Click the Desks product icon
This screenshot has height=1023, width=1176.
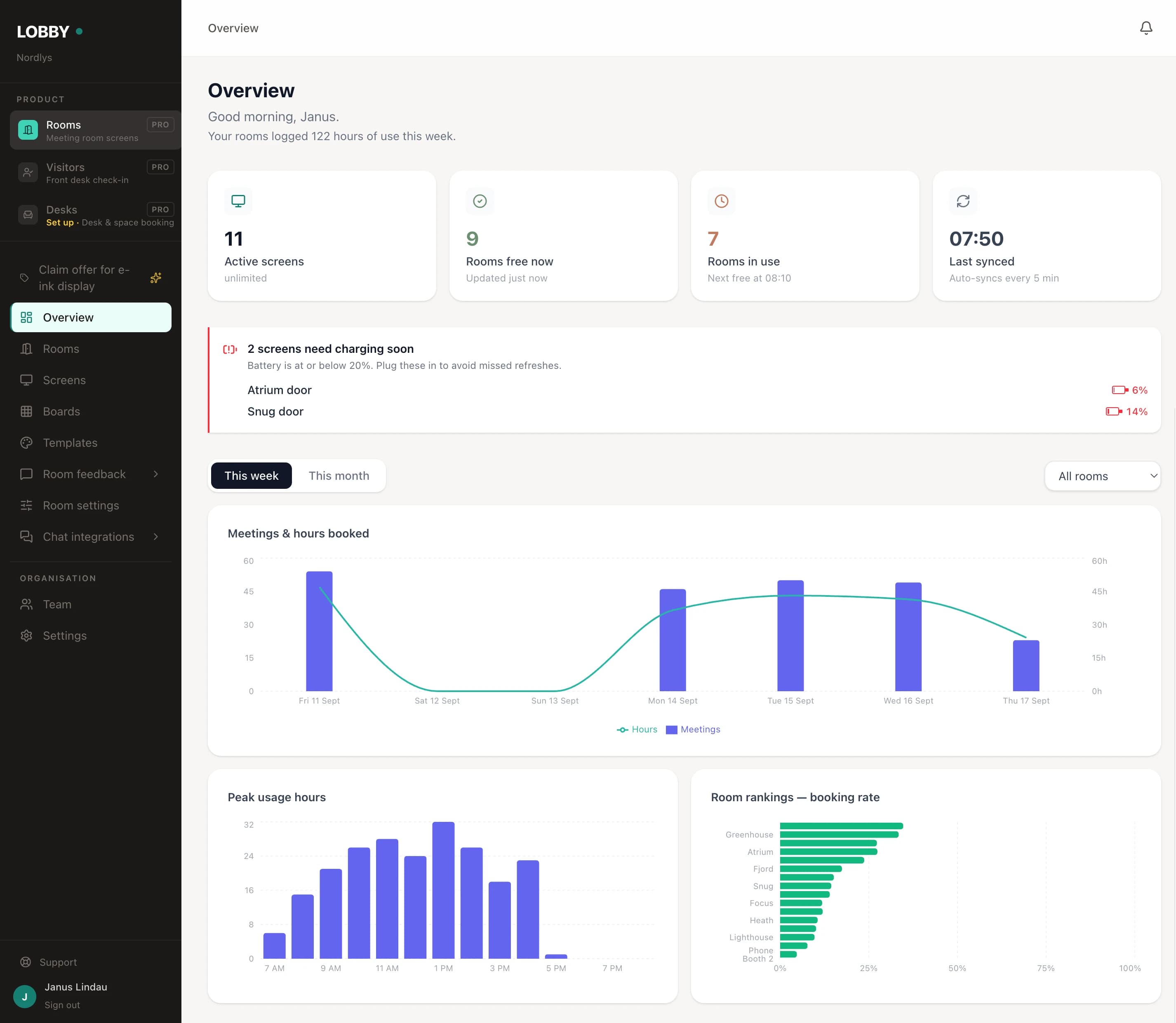(28, 215)
